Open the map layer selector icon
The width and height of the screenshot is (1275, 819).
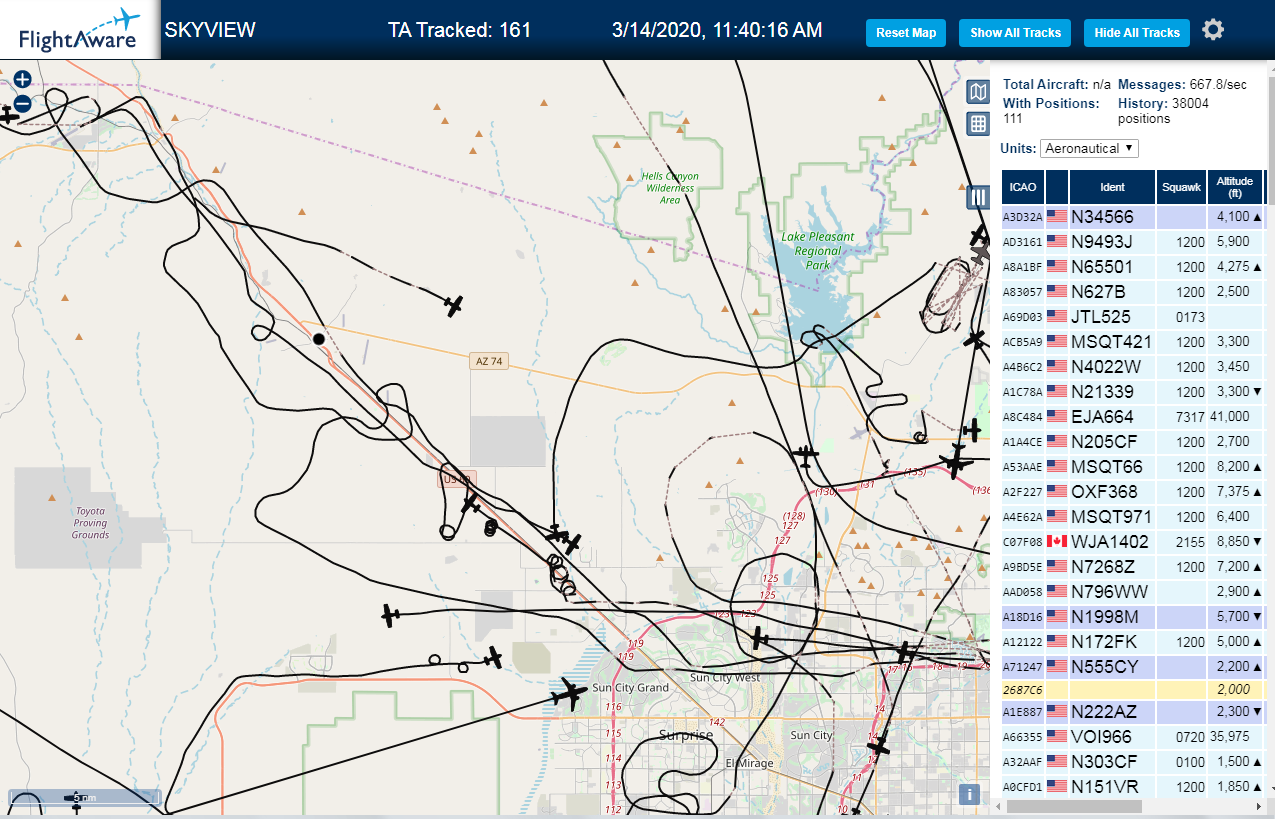point(978,93)
